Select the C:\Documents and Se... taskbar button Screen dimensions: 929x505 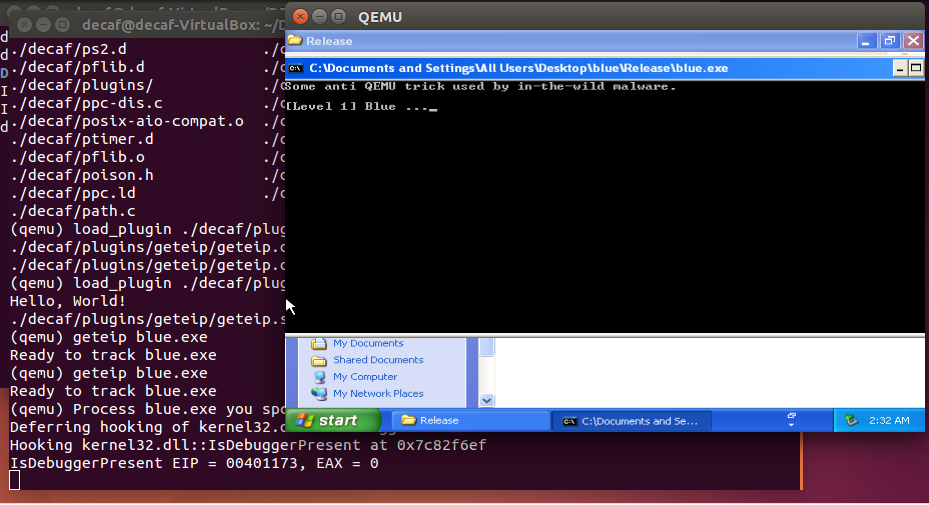pos(632,421)
